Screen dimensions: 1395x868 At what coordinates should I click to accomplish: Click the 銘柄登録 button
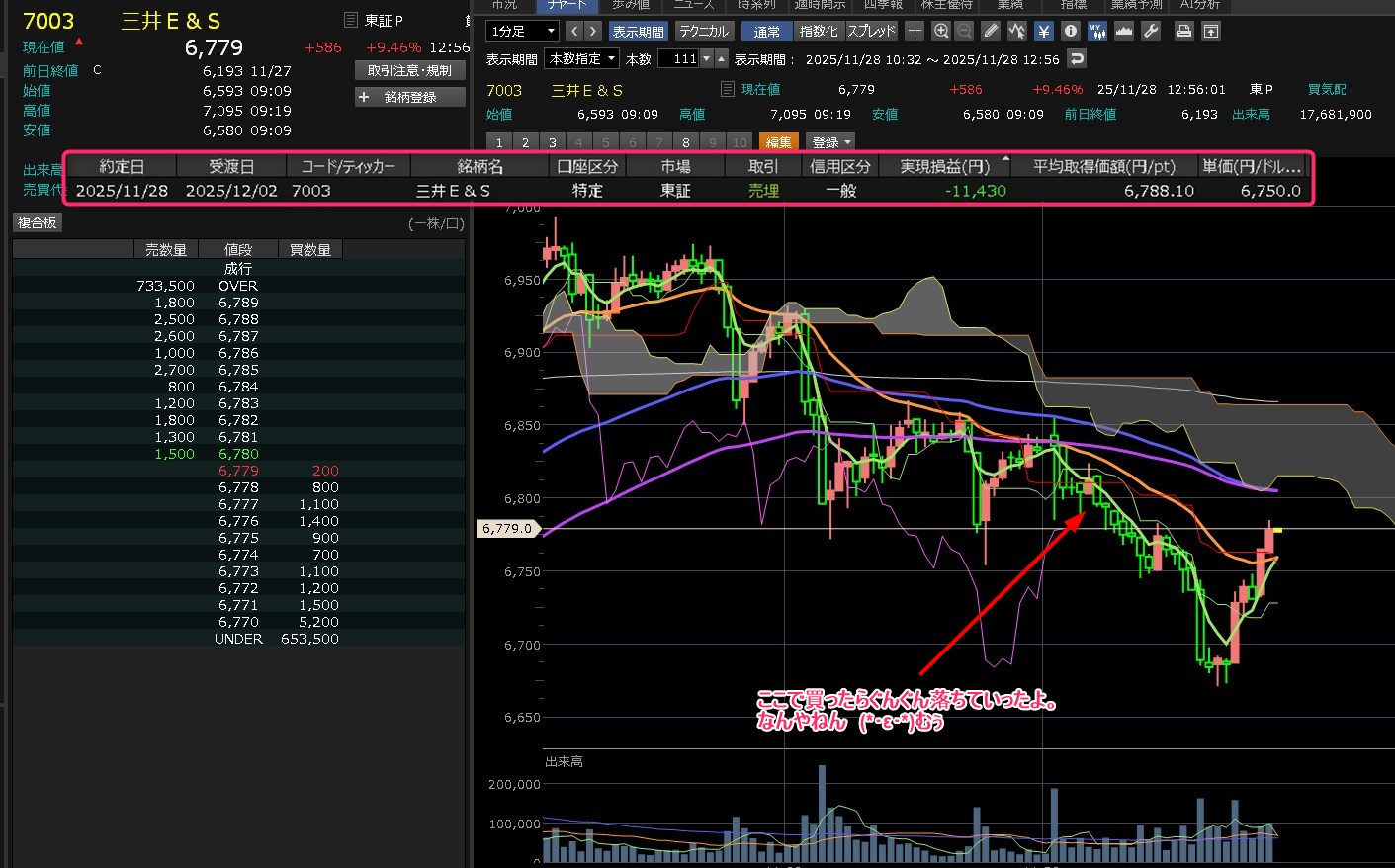(x=409, y=97)
